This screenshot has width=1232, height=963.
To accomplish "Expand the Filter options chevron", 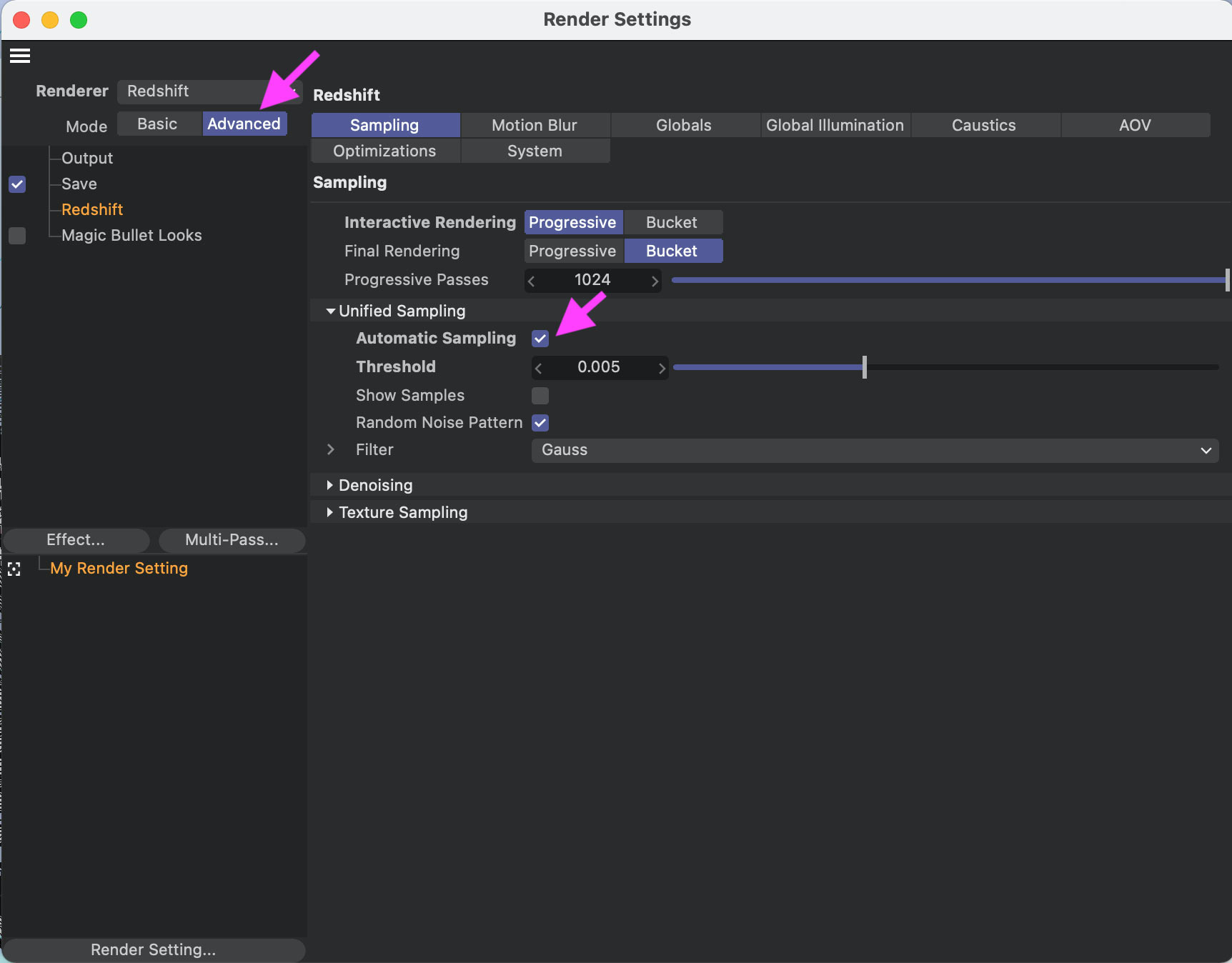I will click(330, 449).
